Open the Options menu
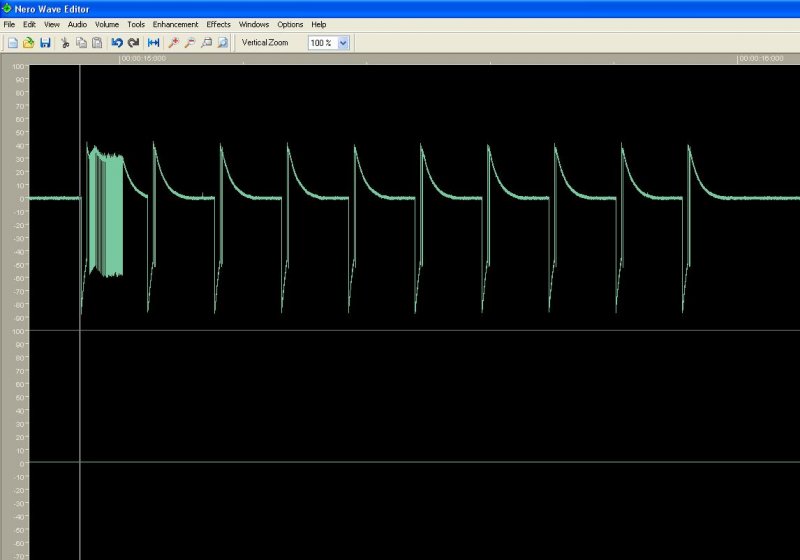 tap(290, 24)
